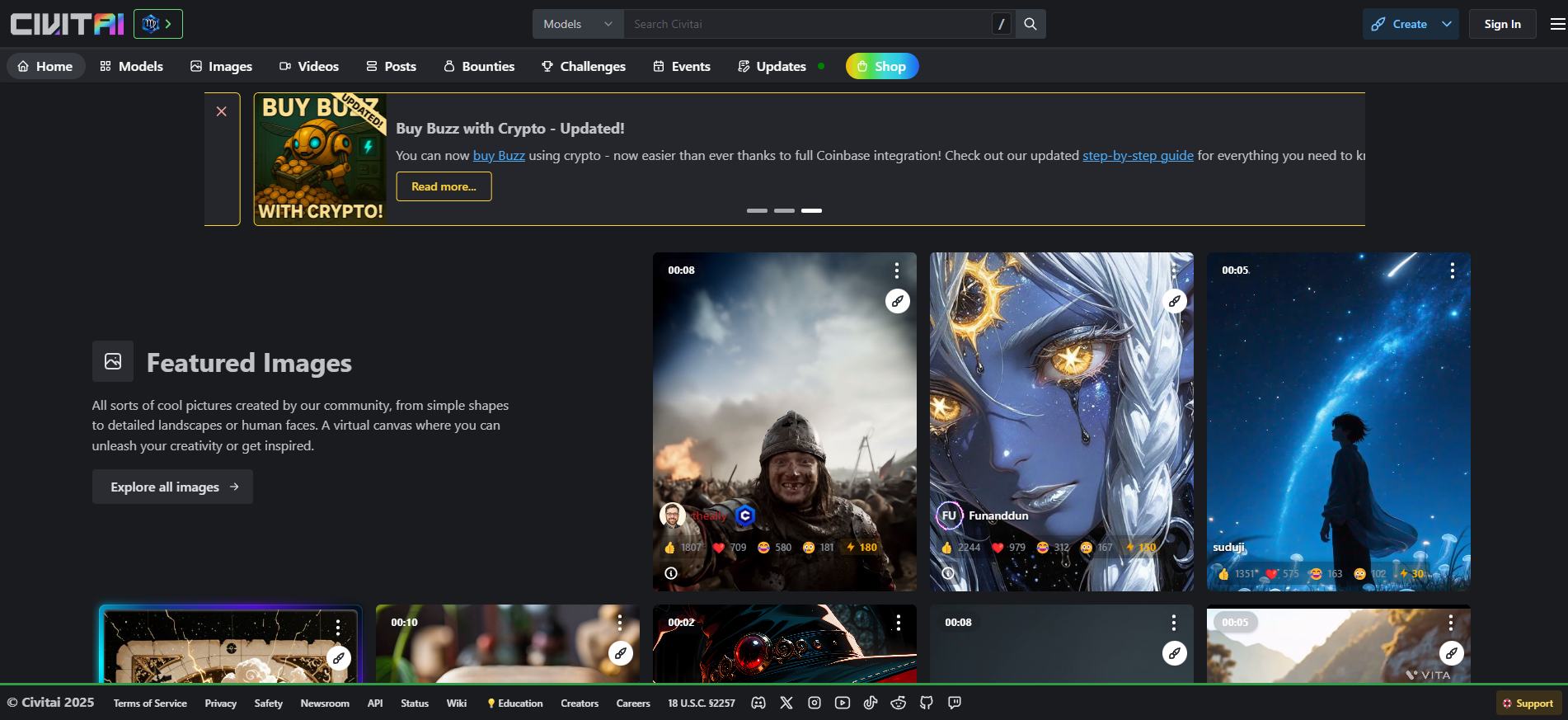Click thumbs up reaction 1351 on suduji card
The height and width of the screenshot is (720, 1568).
(x=1237, y=574)
